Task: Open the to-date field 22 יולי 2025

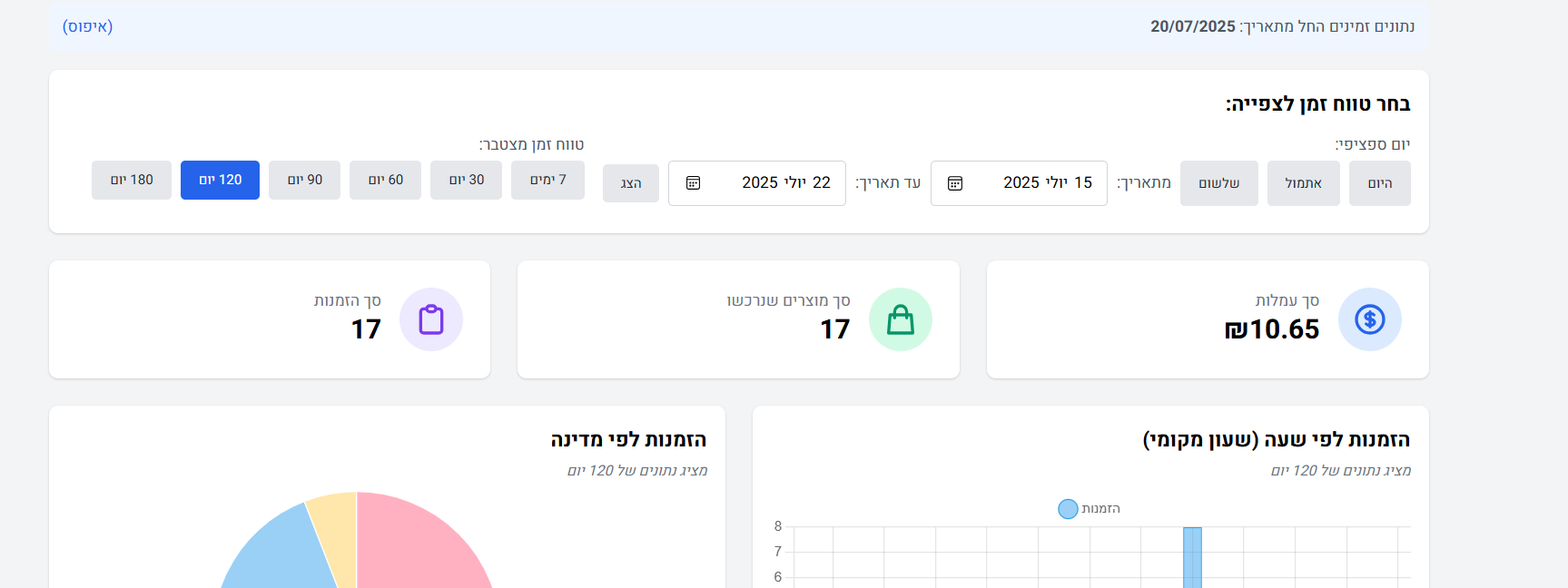Action: pos(757,183)
